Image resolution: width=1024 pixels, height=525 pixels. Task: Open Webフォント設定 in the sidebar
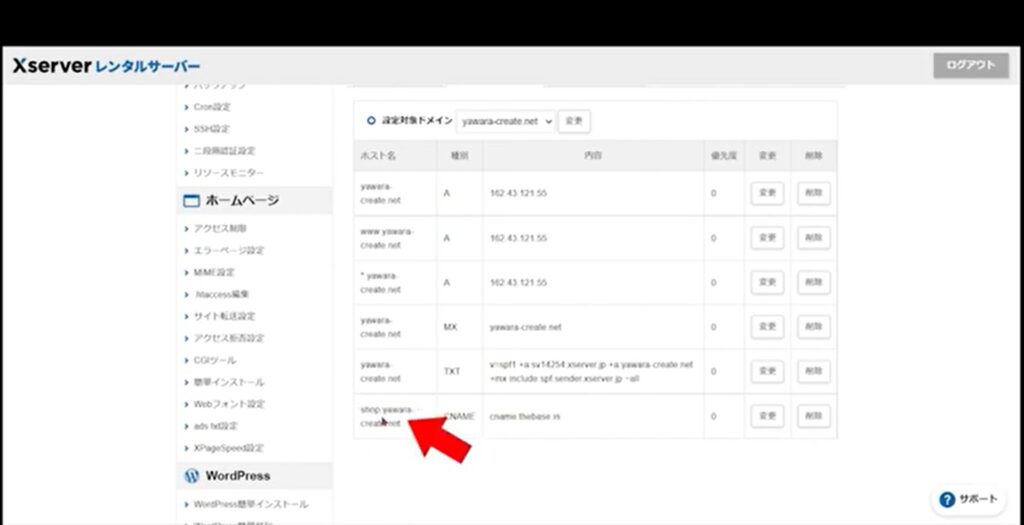(x=229, y=404)
